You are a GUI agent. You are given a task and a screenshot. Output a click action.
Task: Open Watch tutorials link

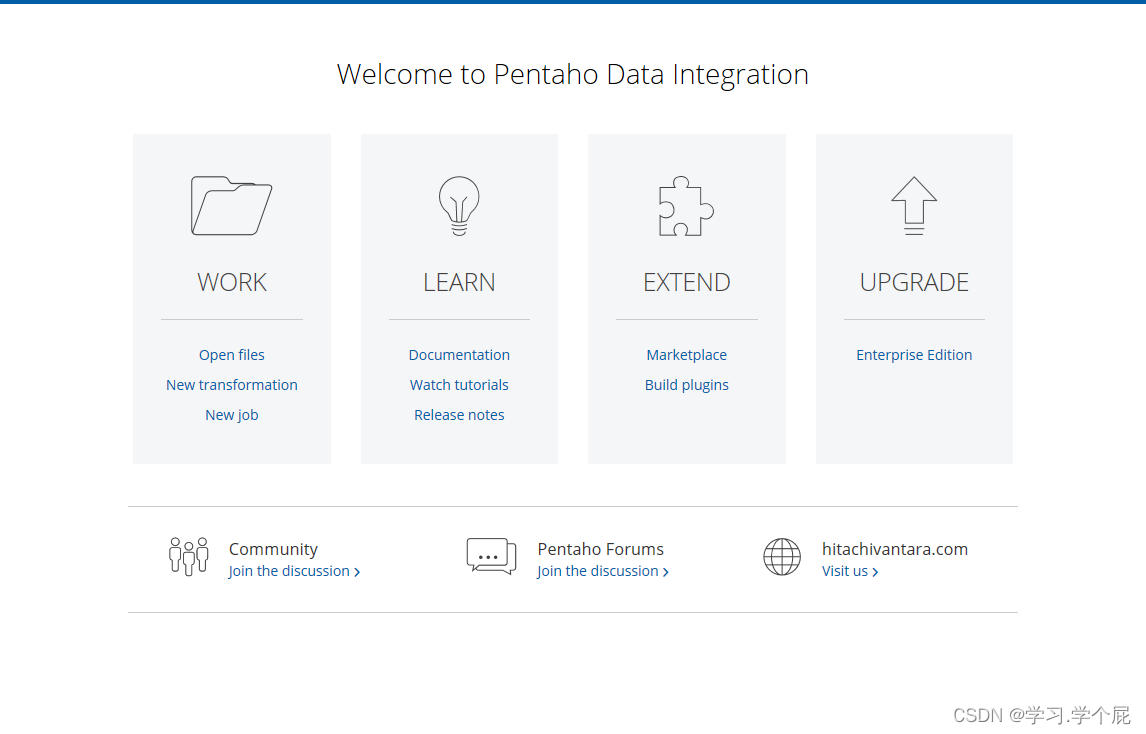459,385
